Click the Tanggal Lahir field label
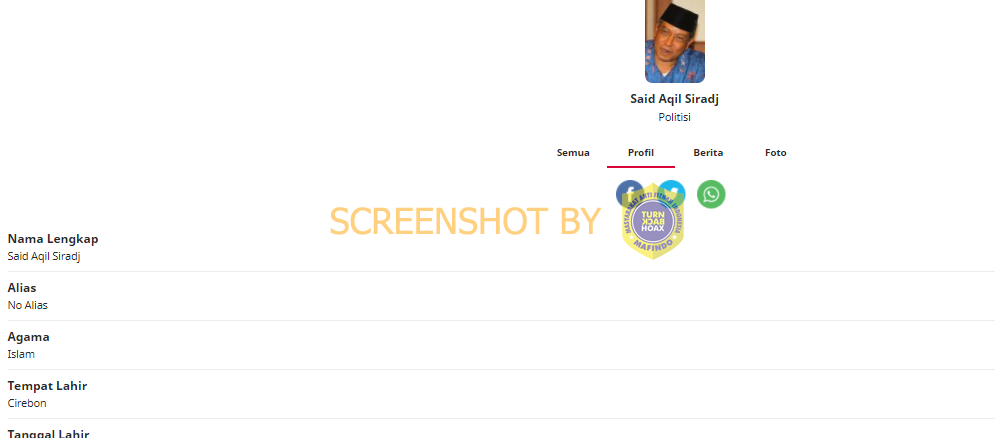995x438 pixels. (x=48, y=434)
